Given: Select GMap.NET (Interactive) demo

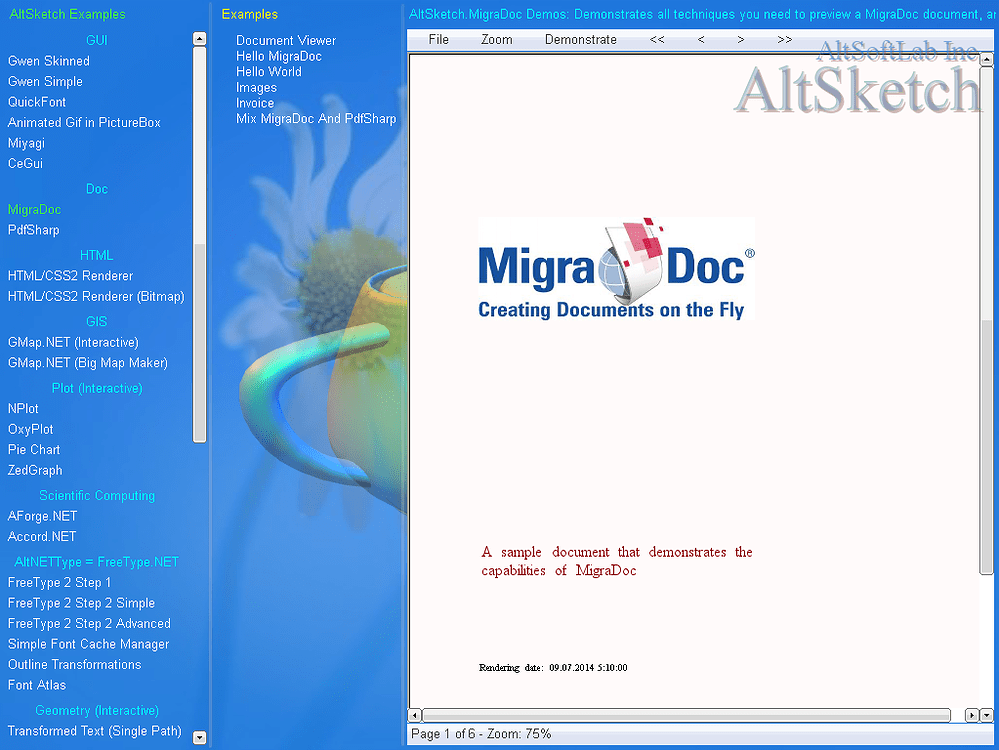Looking at the screenshot, I should click(73, 342).
